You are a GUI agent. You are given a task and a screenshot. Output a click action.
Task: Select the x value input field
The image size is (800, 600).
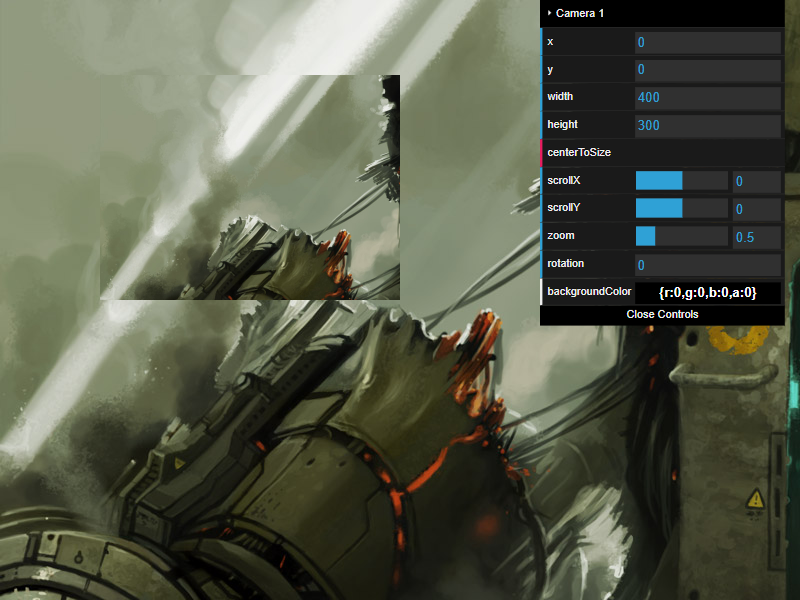[708, 41]
